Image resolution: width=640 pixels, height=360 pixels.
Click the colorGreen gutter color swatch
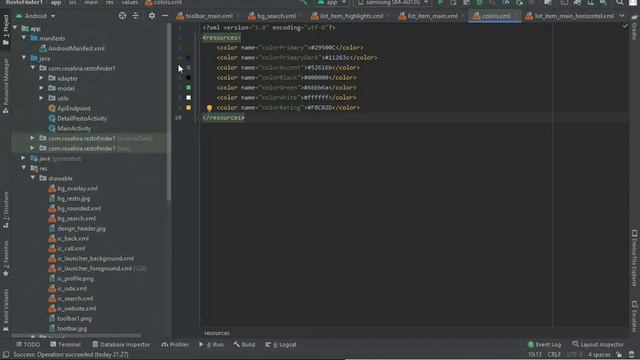[x=189, y=88]
